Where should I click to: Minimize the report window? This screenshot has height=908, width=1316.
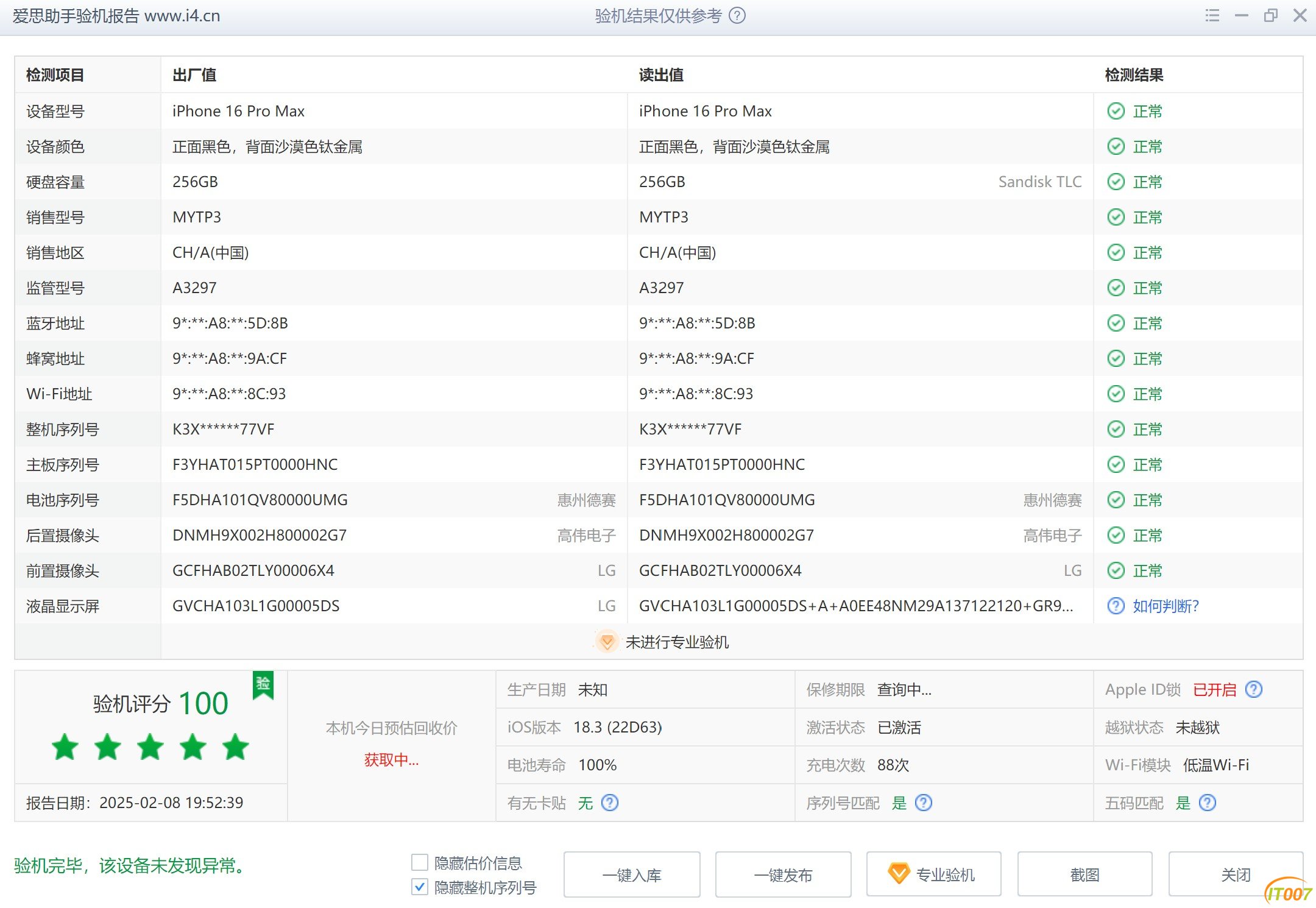(1242, 16)
